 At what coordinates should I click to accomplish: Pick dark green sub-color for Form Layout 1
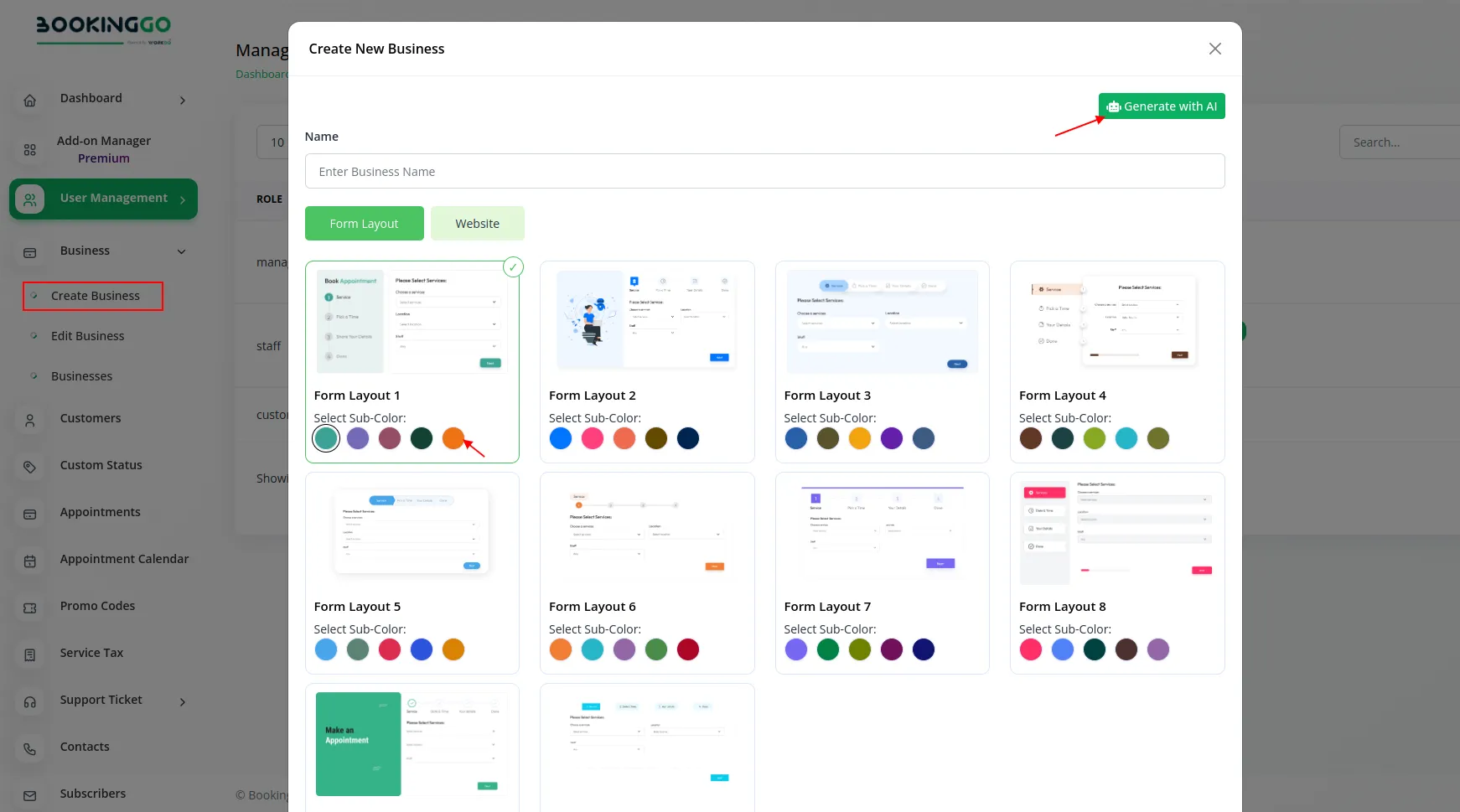tap(422, 438)
